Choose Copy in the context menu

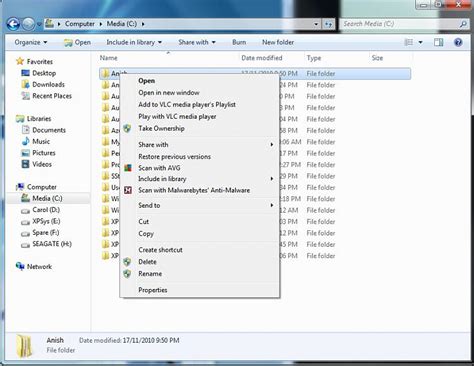(x=199, y=234)
